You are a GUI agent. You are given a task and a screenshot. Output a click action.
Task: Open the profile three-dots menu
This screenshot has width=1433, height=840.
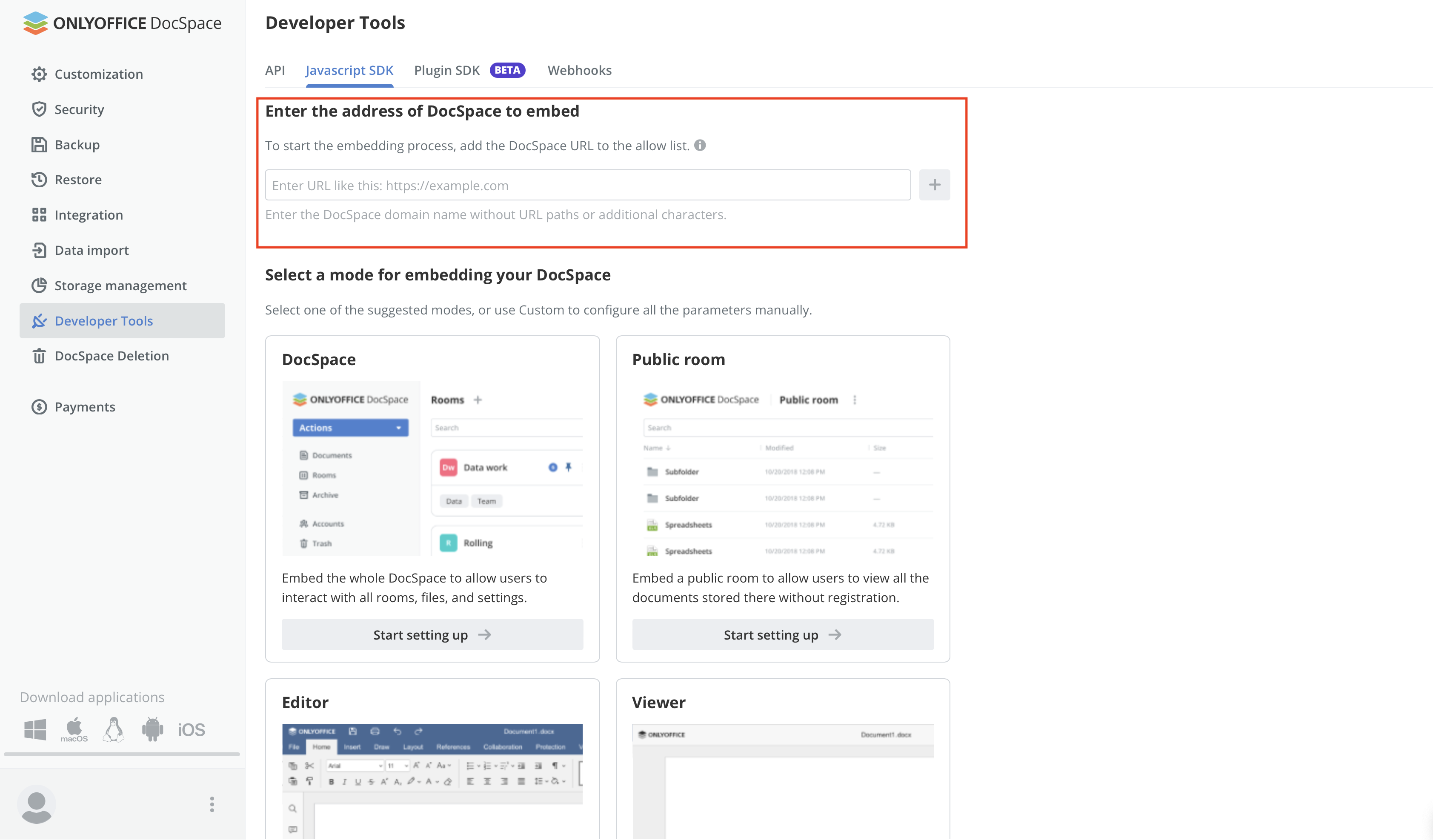coord(212,804)
